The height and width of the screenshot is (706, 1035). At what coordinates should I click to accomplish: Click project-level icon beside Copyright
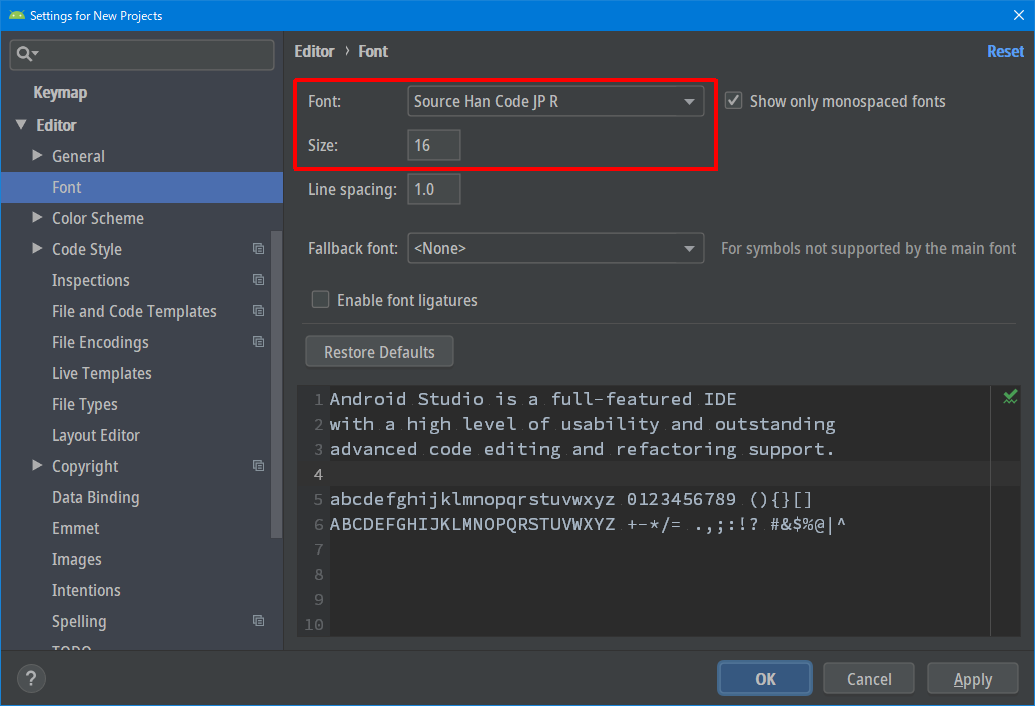point(258,466)
